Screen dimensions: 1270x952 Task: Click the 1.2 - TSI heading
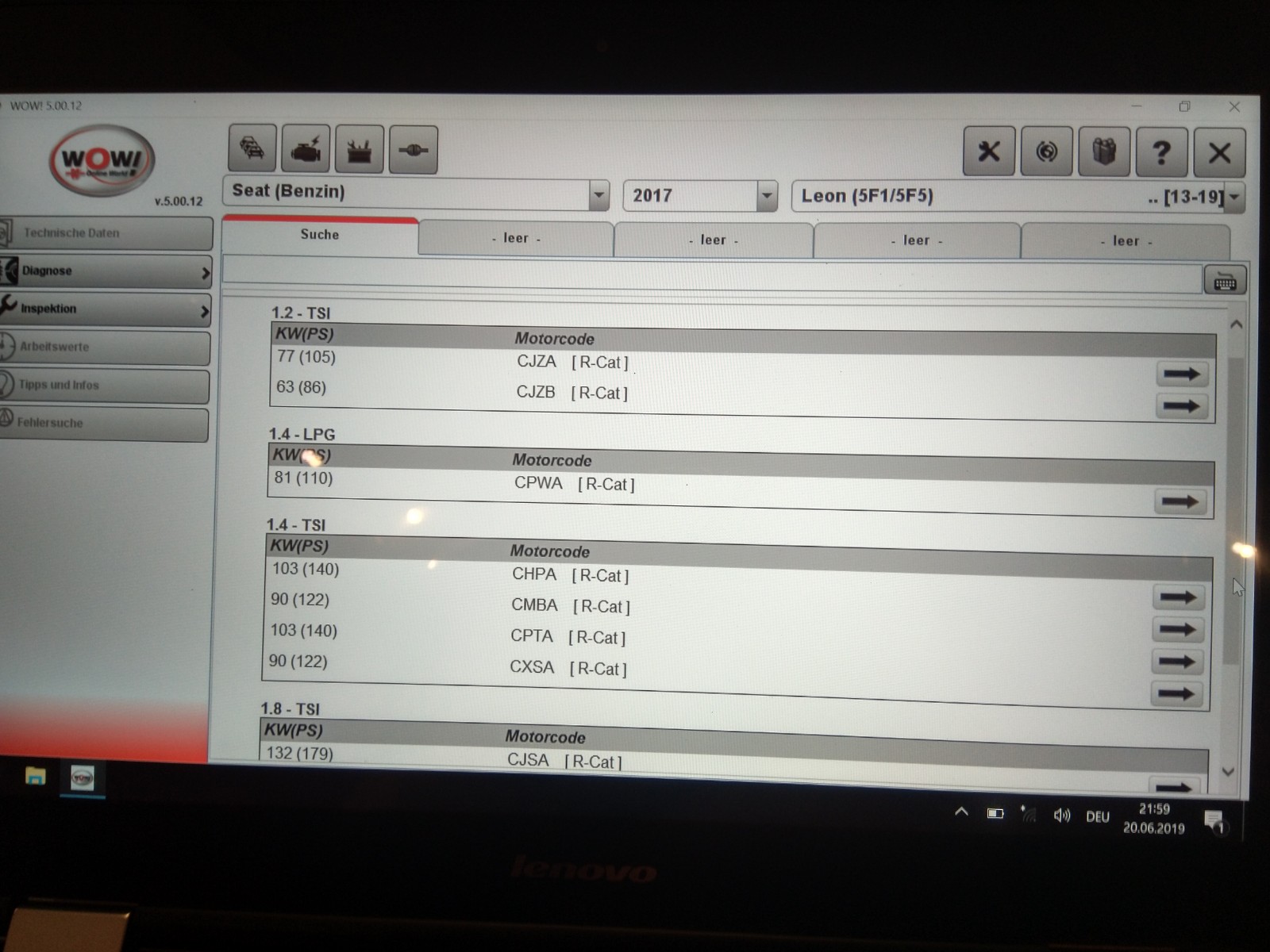click(301, 313)
